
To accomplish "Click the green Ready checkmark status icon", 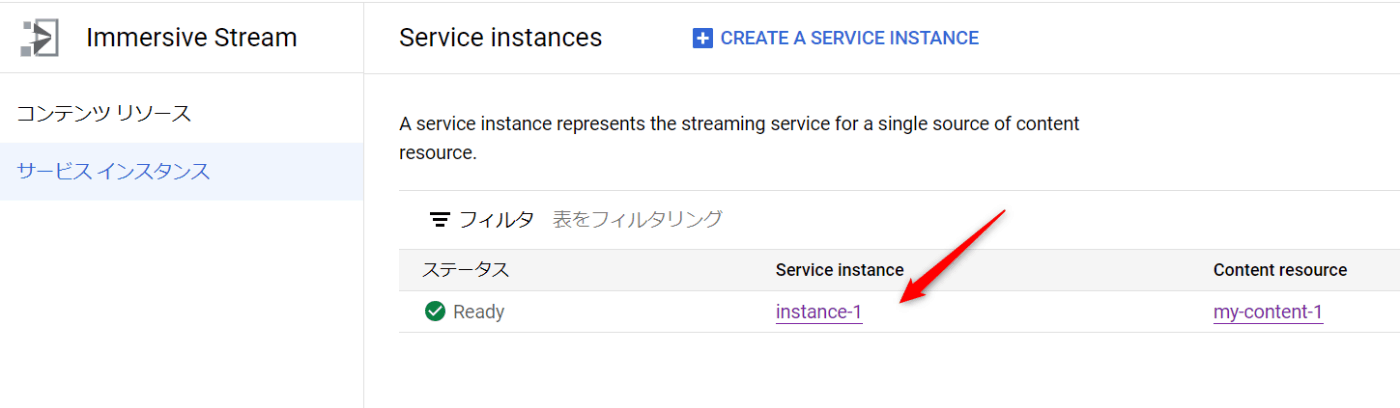I will (435, 312).
